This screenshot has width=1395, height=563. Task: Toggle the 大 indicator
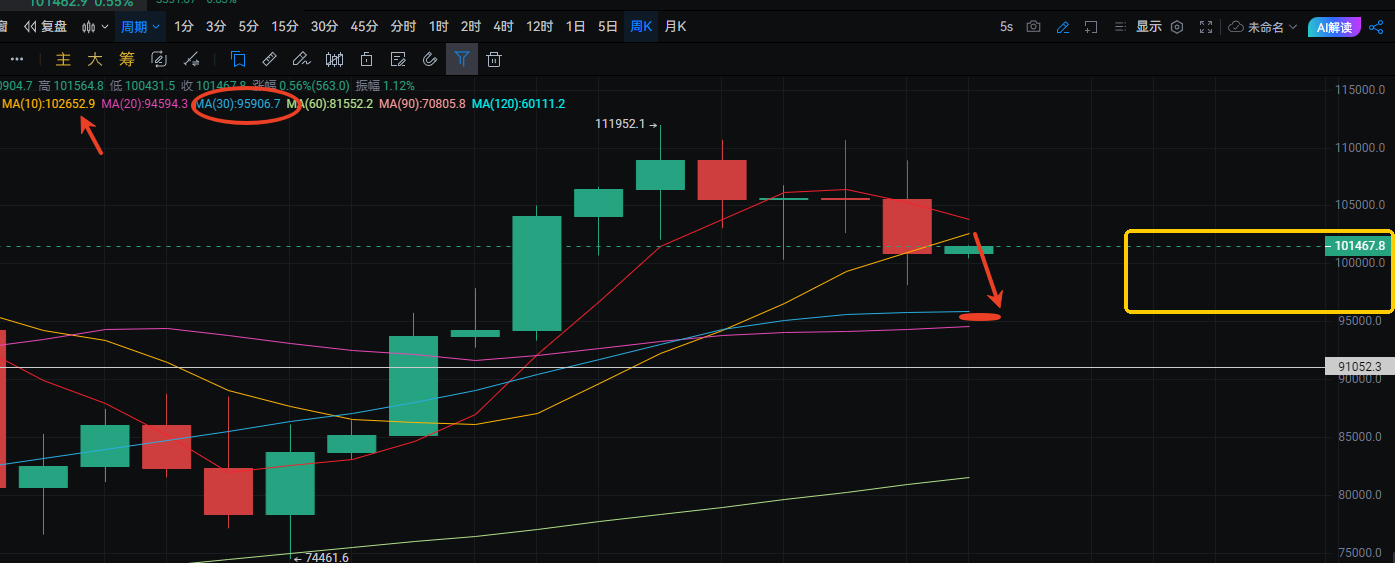[95, 59]
